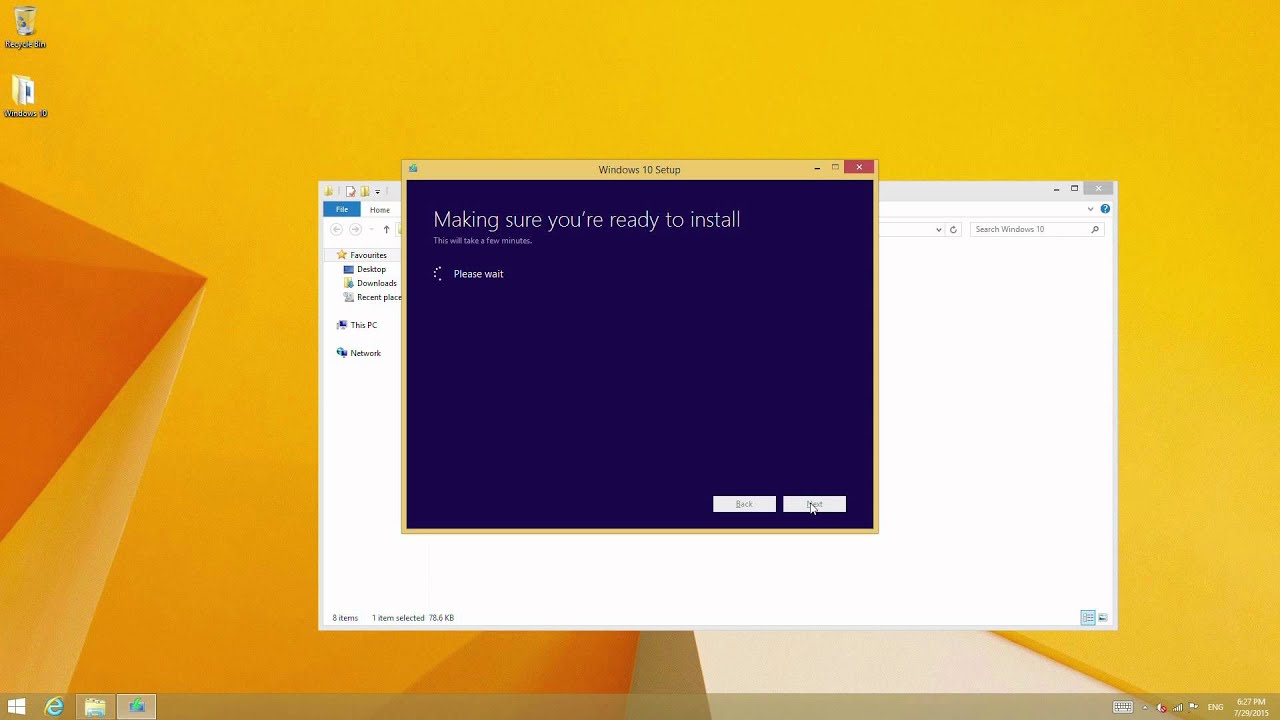The image size is (1280, 720).
Task: Open the network signal tray icon
Action: coord(1177,707)
